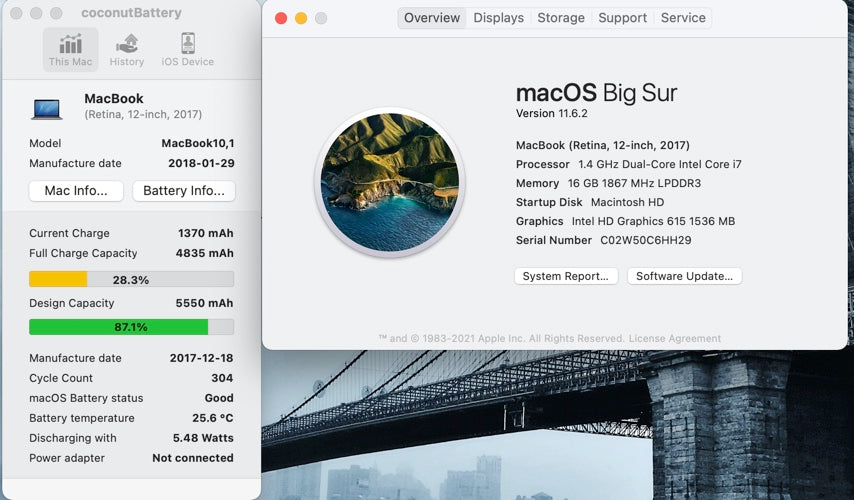Viewport: 854px width, 500px height.
Task: Show the Service tab
Action: click(683, 18)
